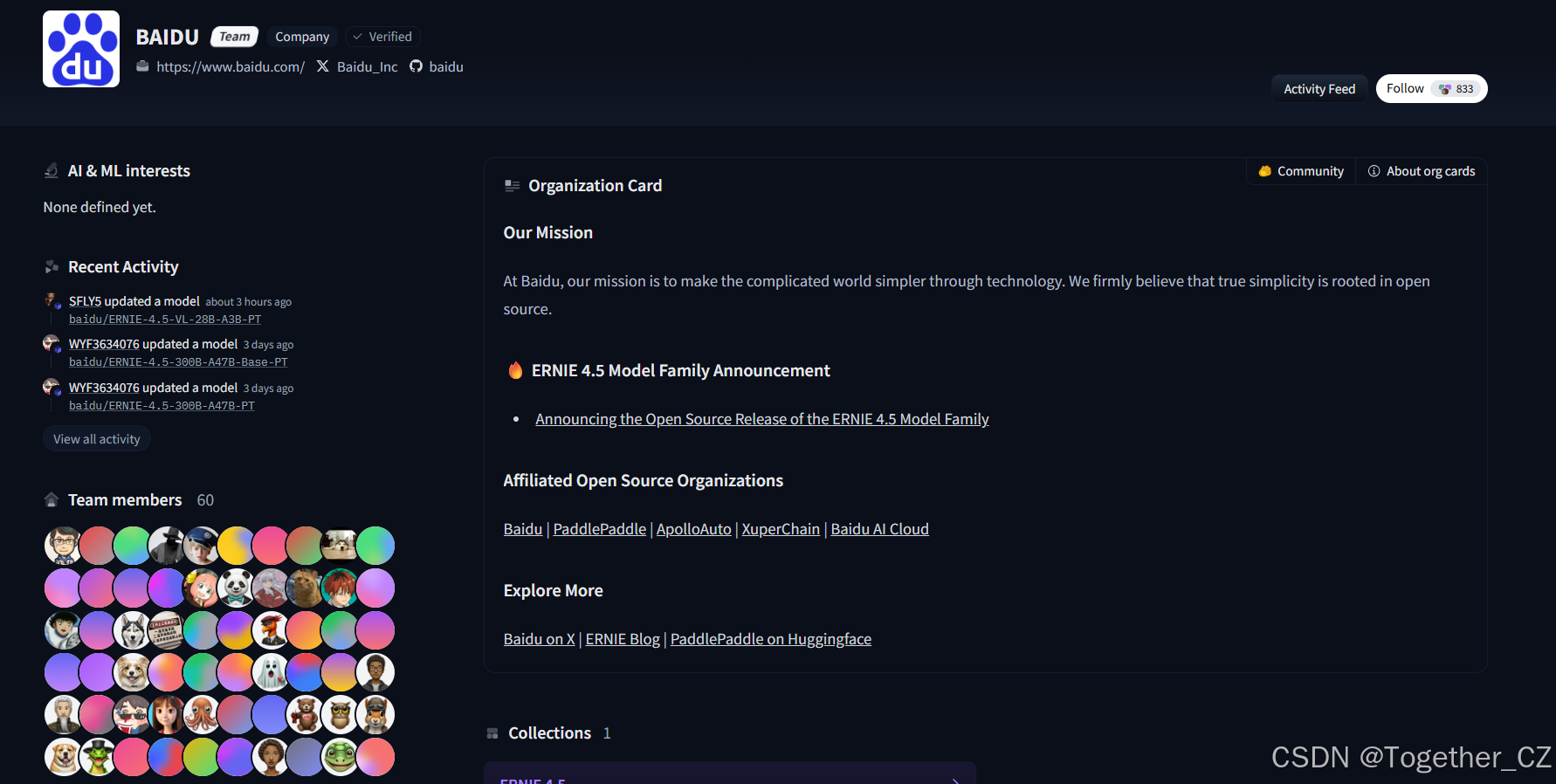This screenshot has width=1556, height=784.
Task: Click the fire emoji beside ERNIE announcement
Action: click(515, 370)
